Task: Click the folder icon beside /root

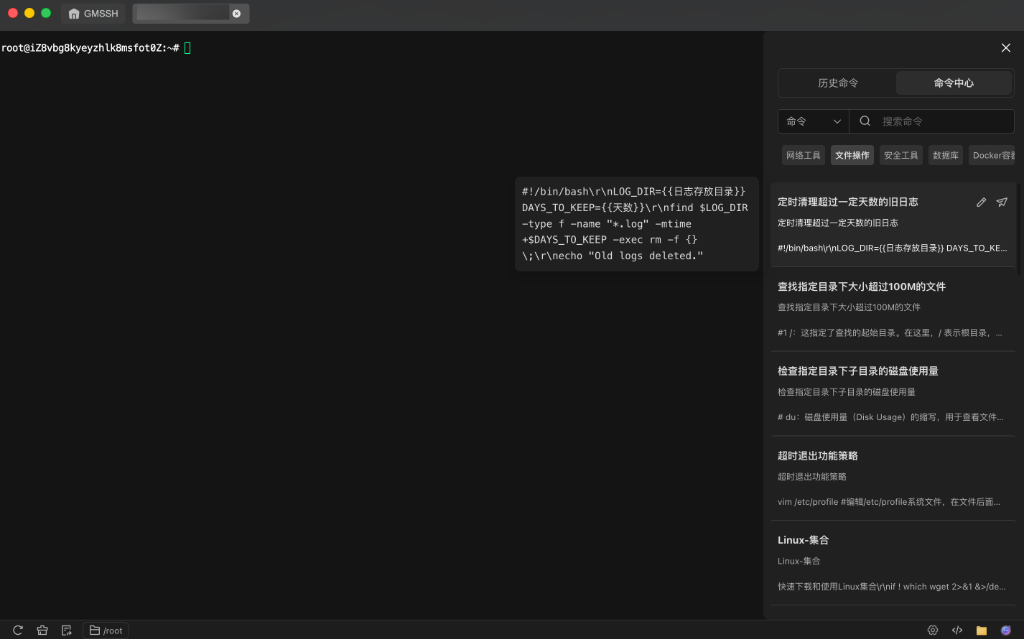Action: pyautogui.click(x=95, y=630)
